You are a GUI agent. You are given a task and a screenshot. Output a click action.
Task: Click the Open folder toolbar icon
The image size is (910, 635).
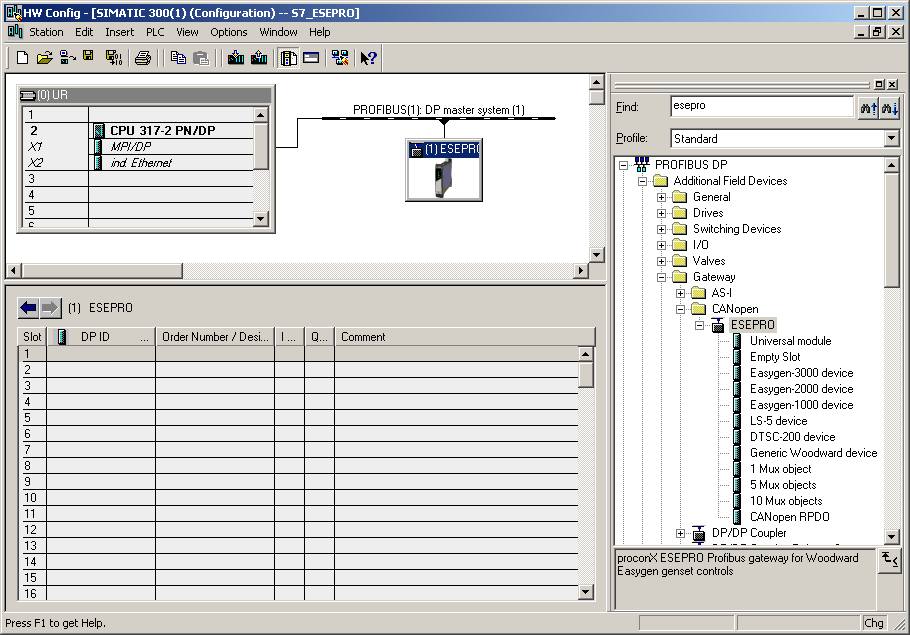[x=44, y=57]
